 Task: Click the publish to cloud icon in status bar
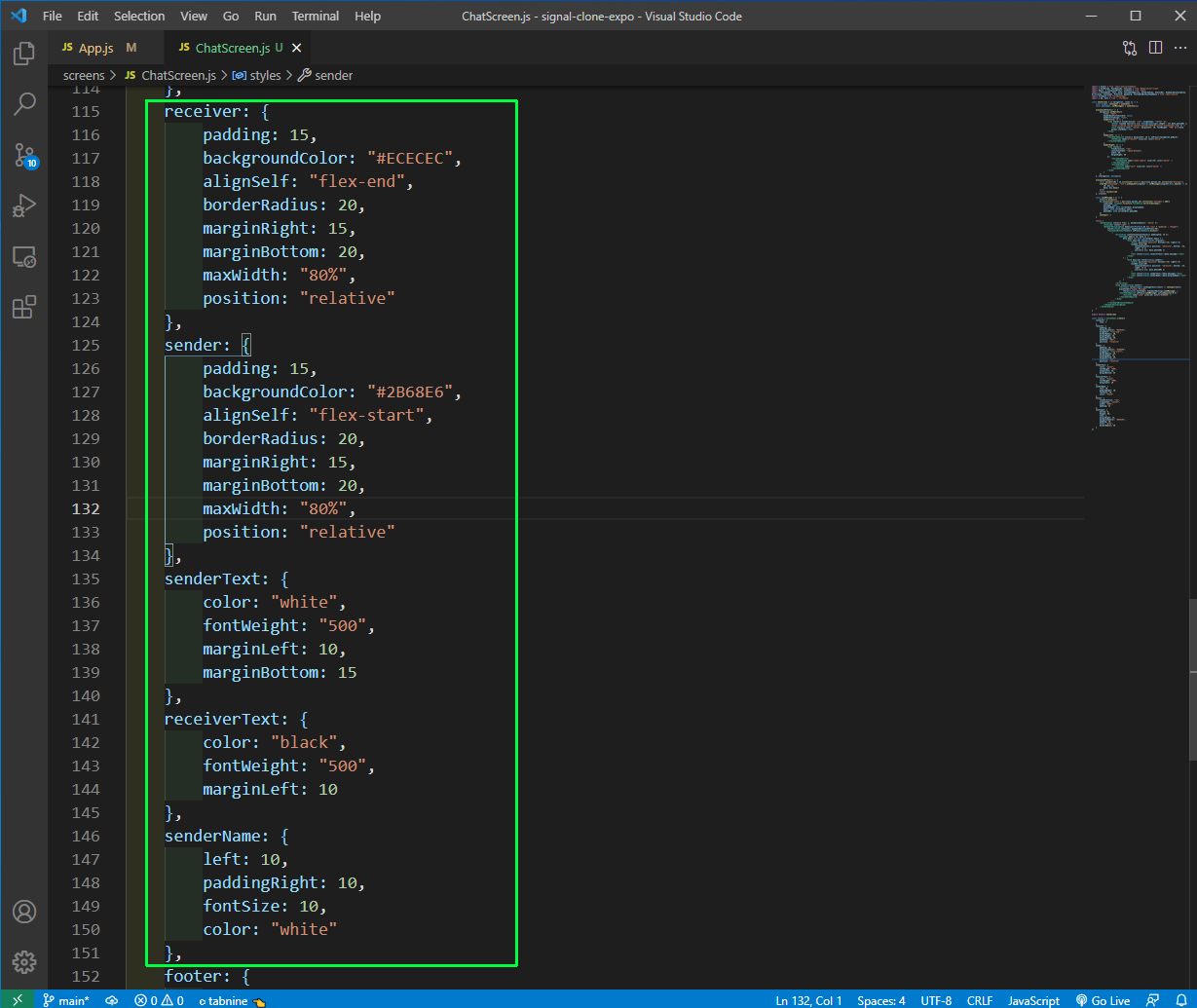tap(112, 1000)
